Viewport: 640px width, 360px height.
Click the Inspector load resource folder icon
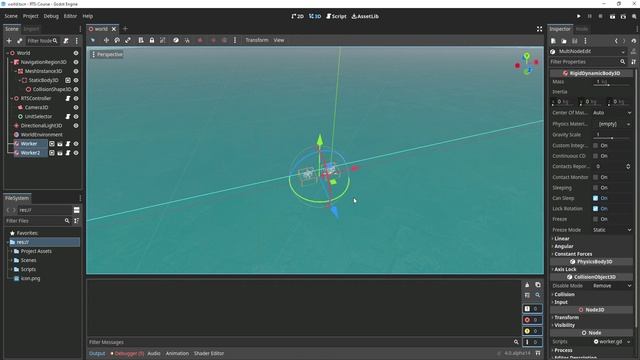pos(564,41)
